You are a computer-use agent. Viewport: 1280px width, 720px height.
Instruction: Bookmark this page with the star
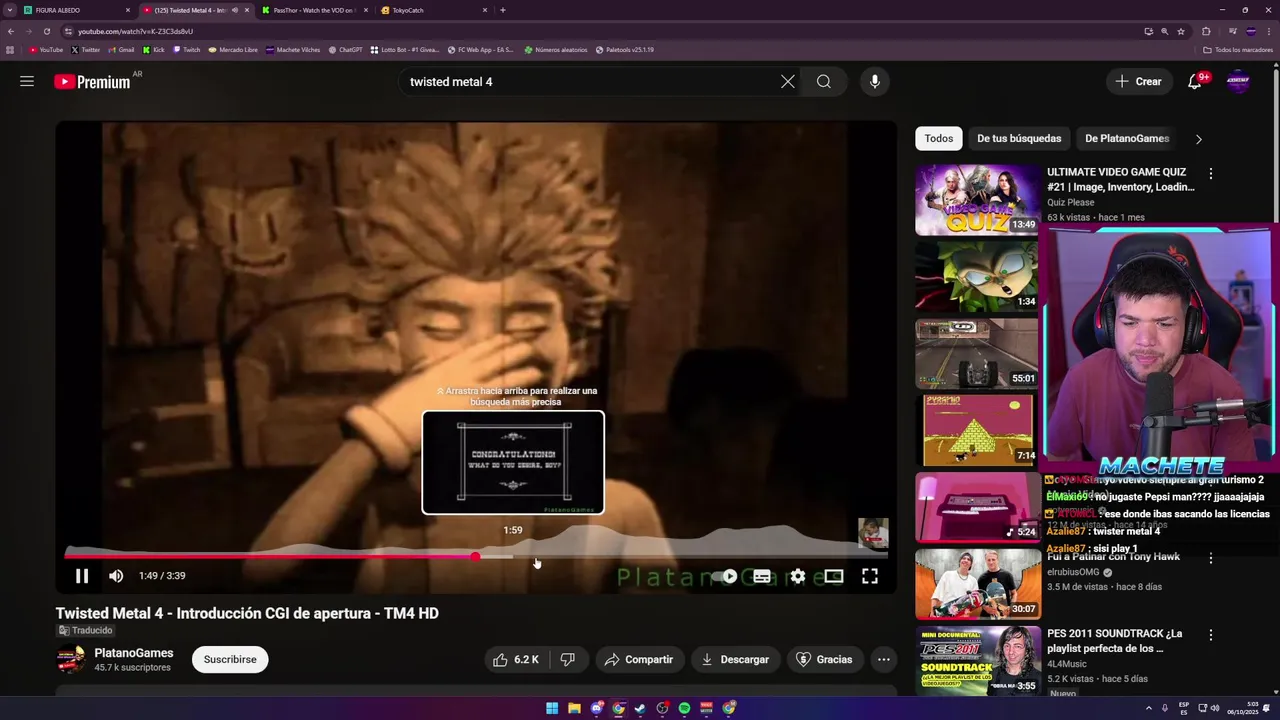click(x=1180, y=31)
